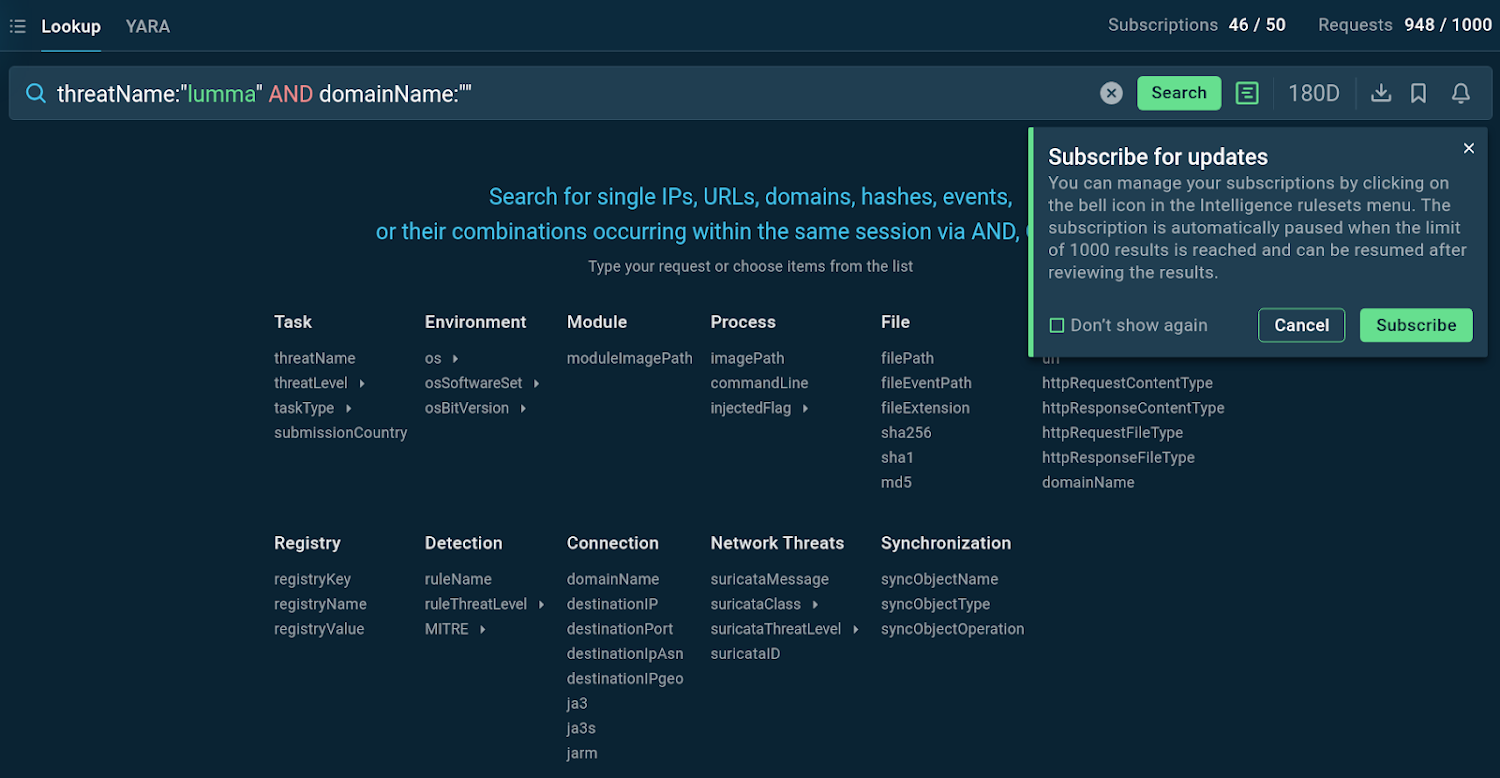Select destinationIpAsn under Connection

tap(625, 654)
